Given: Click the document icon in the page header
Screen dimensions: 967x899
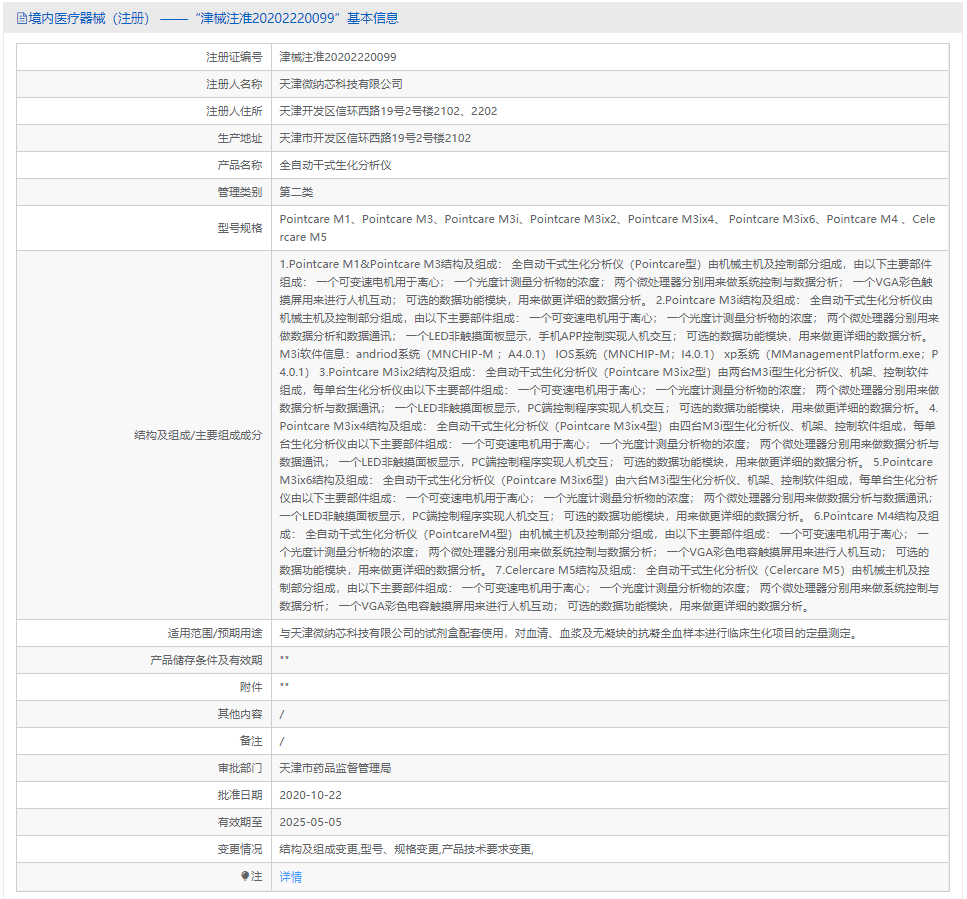Looking at the screenshot, I should tap(22, 18).
